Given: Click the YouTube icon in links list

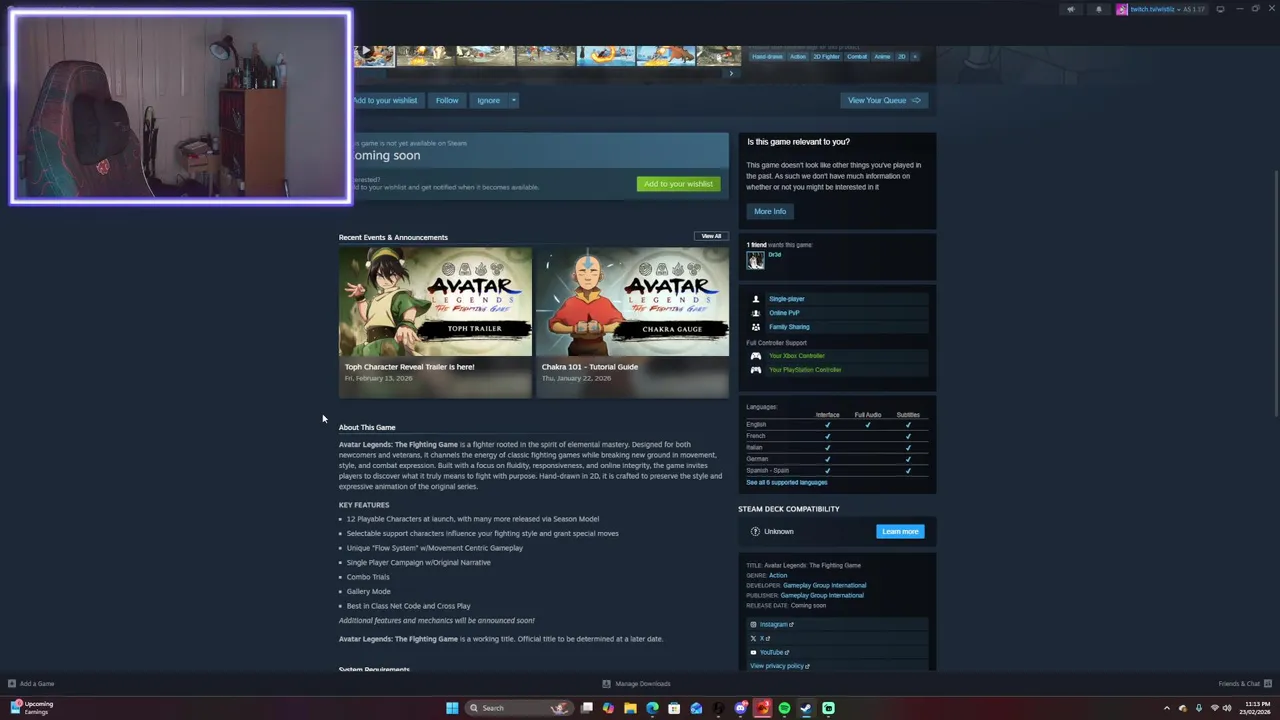Looking at the screenshot, I should pyautogui.click(x=753, y=652).
